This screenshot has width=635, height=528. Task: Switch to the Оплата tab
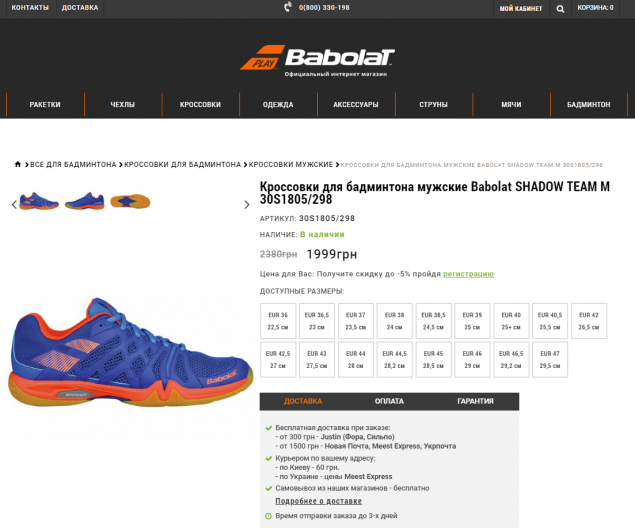389,401
